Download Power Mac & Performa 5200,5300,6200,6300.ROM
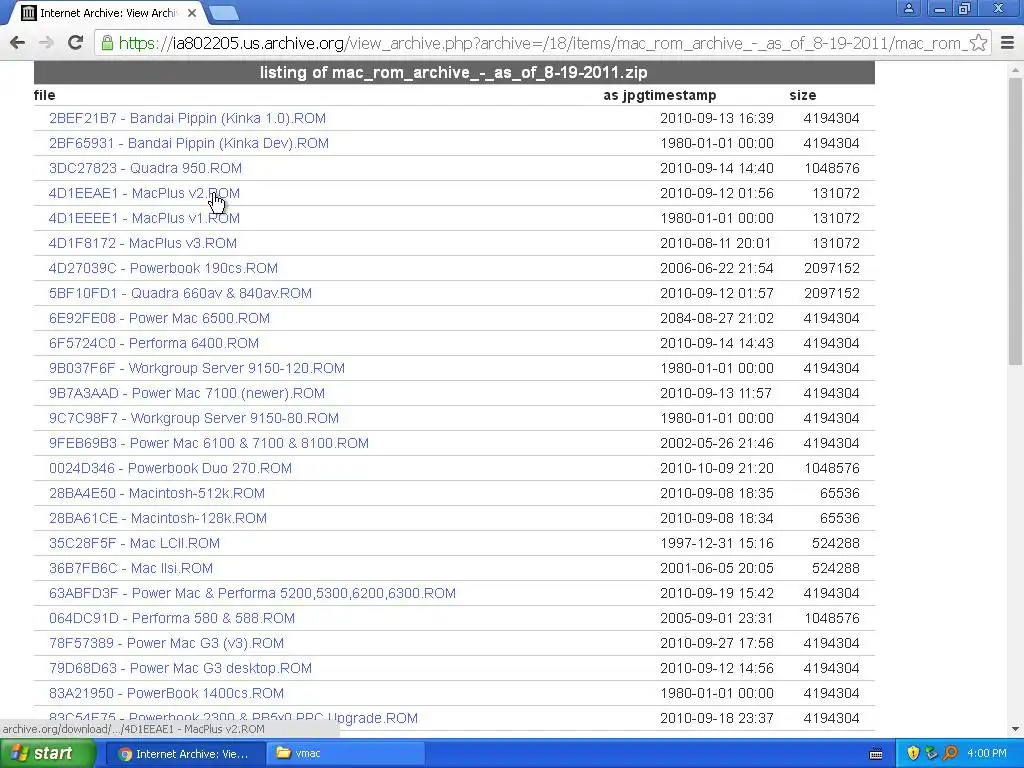1024x768 pixels. click(x=252, y=593)
